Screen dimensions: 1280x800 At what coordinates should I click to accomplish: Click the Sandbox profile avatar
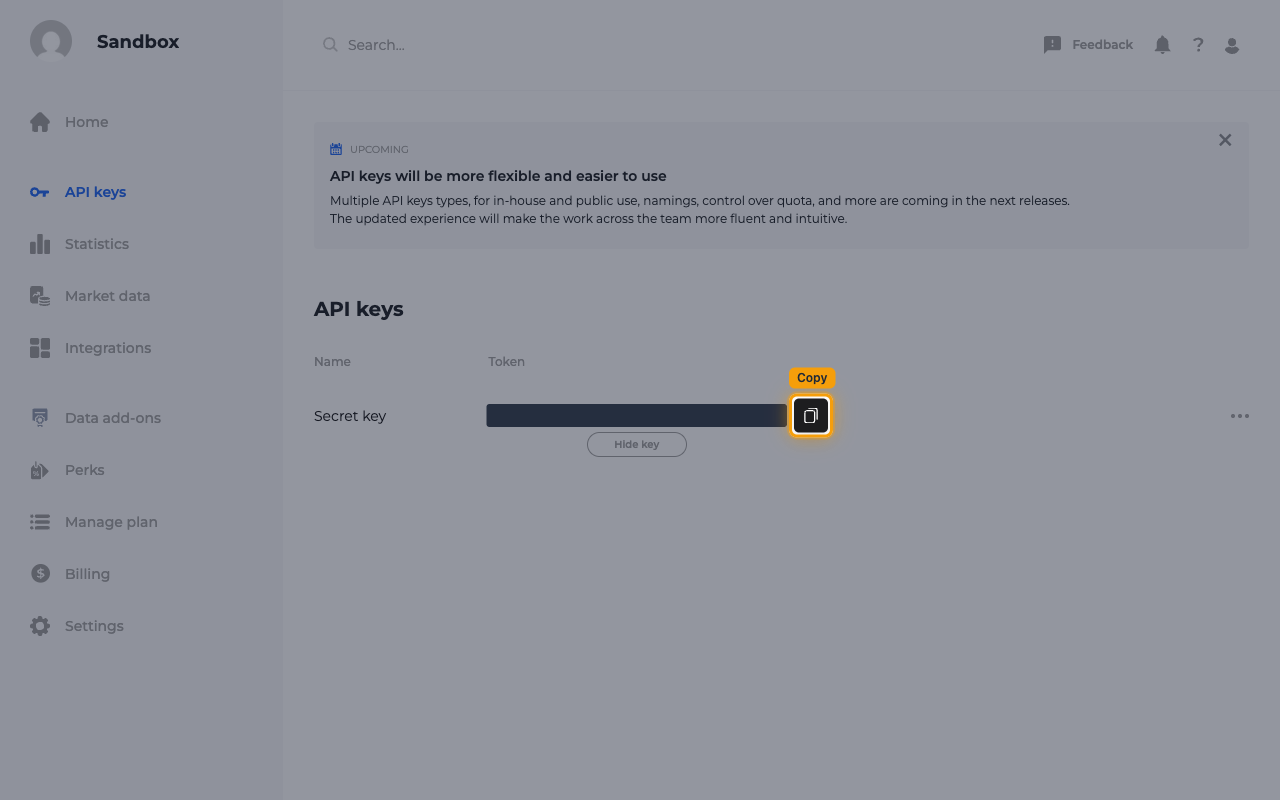pos(51,42)
